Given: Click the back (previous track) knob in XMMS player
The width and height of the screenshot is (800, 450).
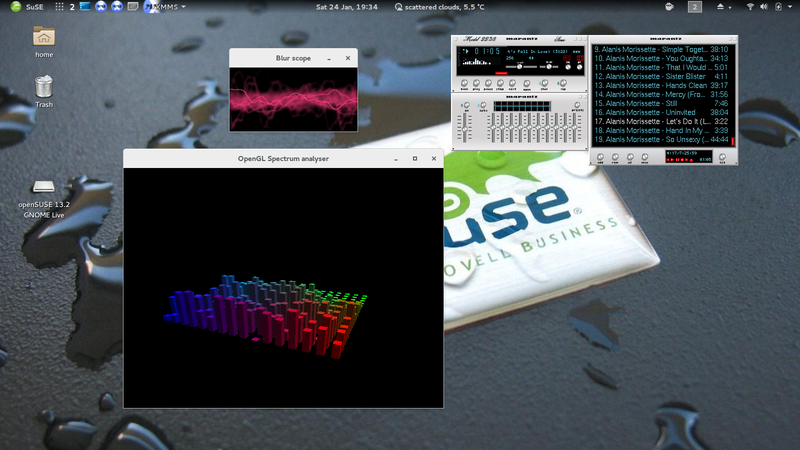Looking at the screenshot, I should pyautogui.click(x=464, y=83).
